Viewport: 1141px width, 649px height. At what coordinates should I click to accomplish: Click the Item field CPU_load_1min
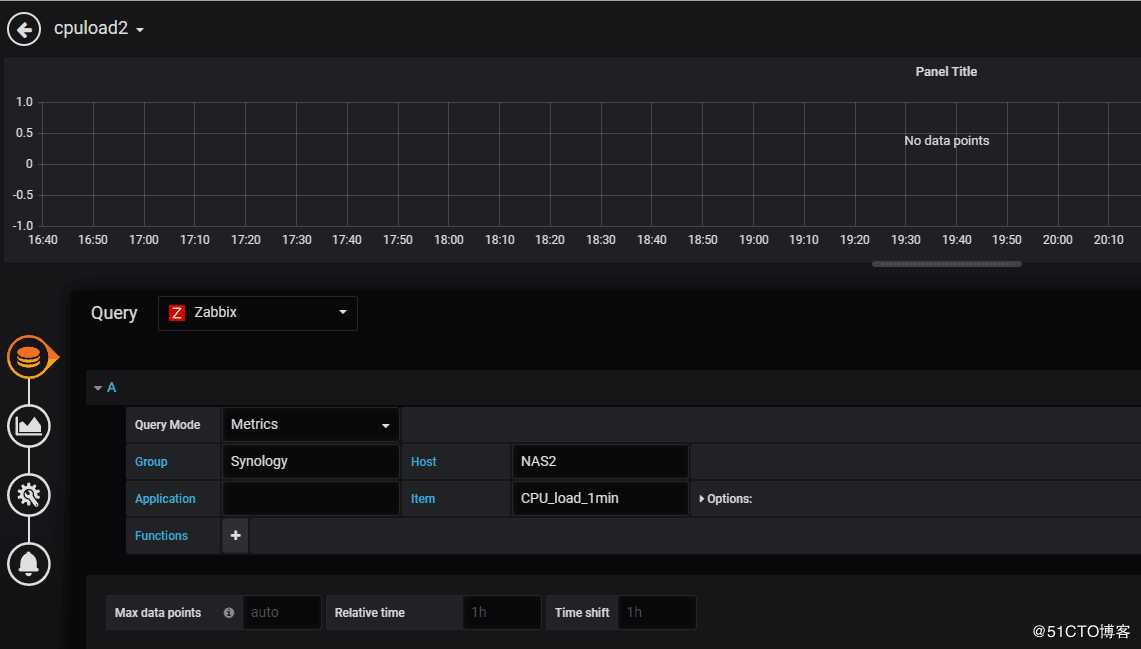coord(600,498)
